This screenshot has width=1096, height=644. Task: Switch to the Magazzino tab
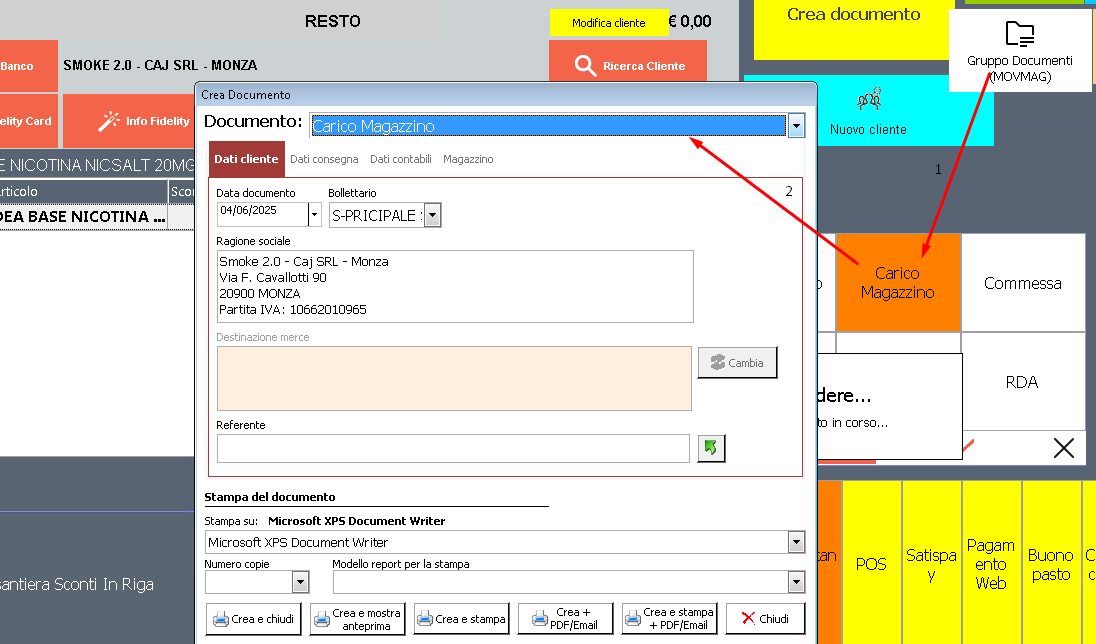tap(468, 159)
